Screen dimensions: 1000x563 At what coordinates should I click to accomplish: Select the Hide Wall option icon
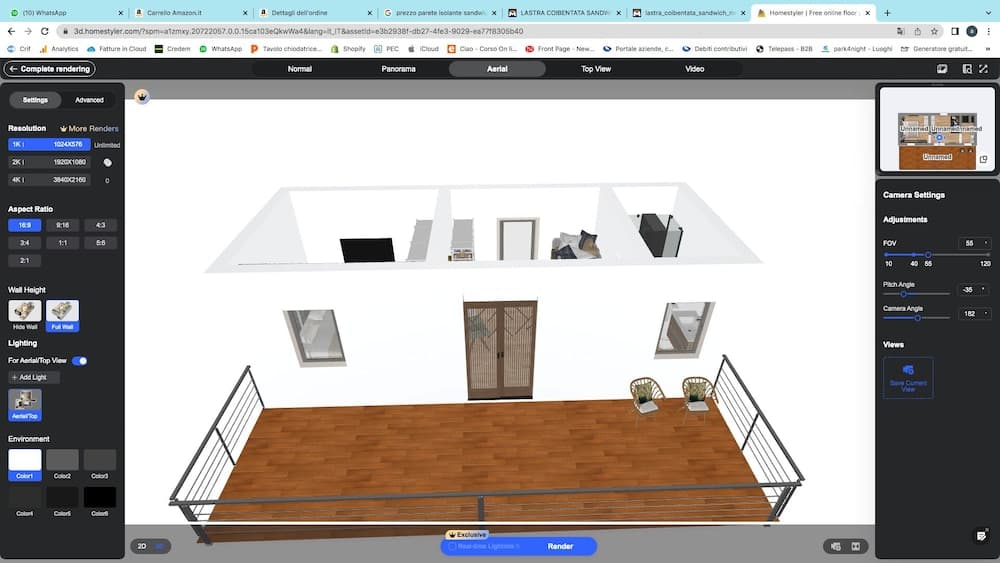click(x=25, y=311)
